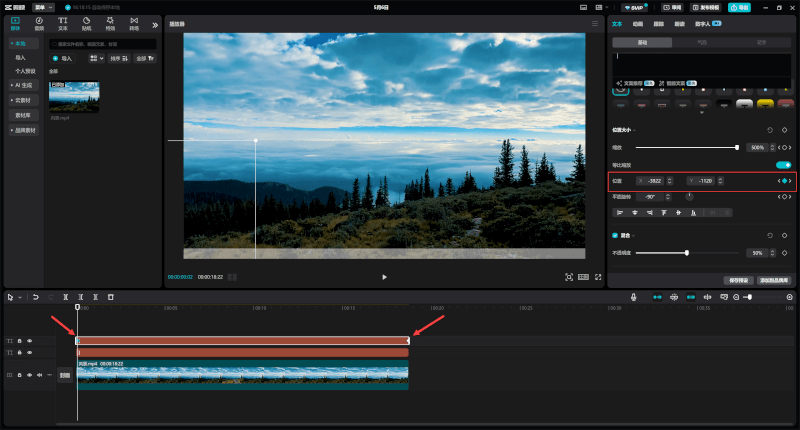Expand the cloud materials sidebar group
Viewport: 800px width, 430px height.
pyautogui.click(x=23, y=100)
